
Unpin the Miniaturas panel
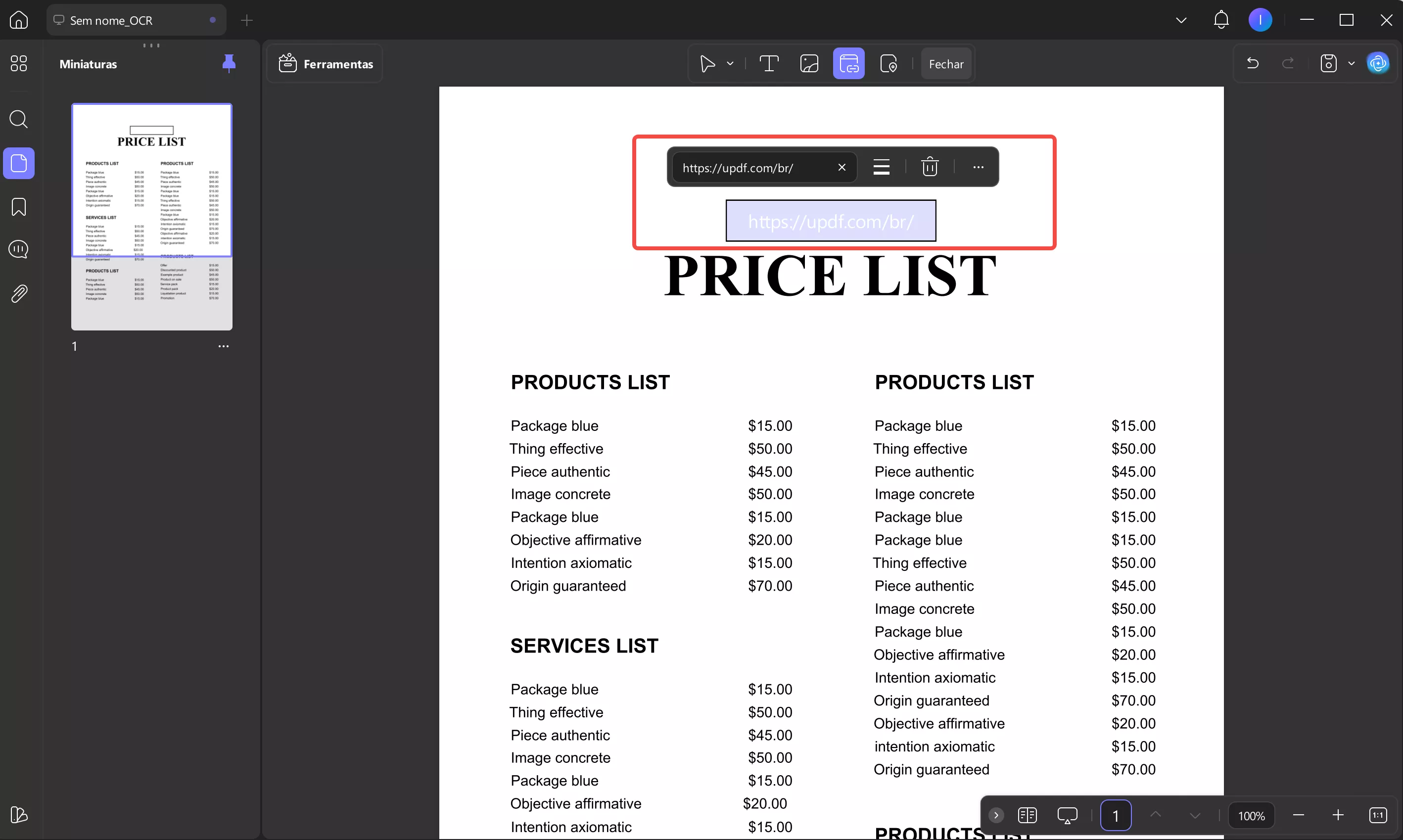[229, 63]
